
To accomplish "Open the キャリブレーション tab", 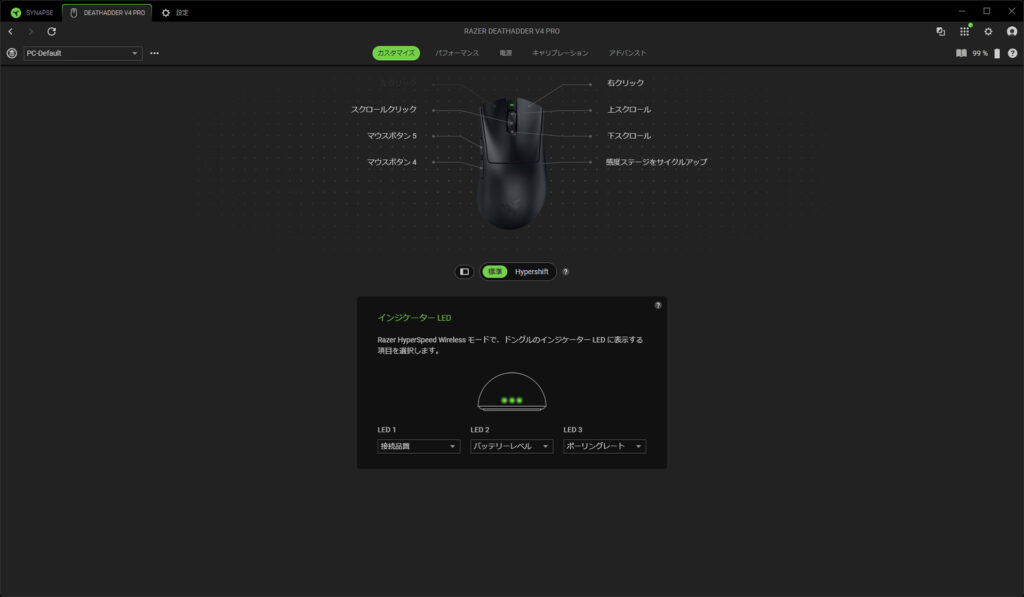I will (x=560, y=52).
